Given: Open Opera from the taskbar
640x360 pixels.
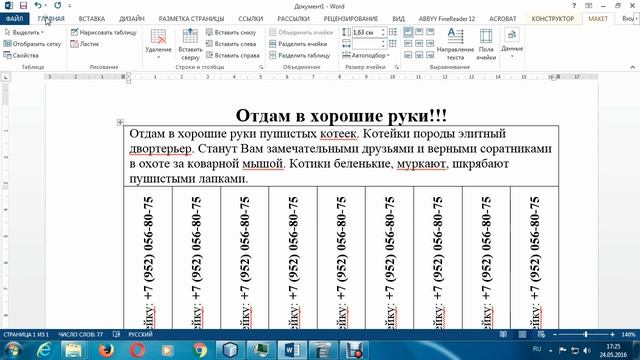Looking at the screenshot, I should pyautogui.click(x=137, y=350).
